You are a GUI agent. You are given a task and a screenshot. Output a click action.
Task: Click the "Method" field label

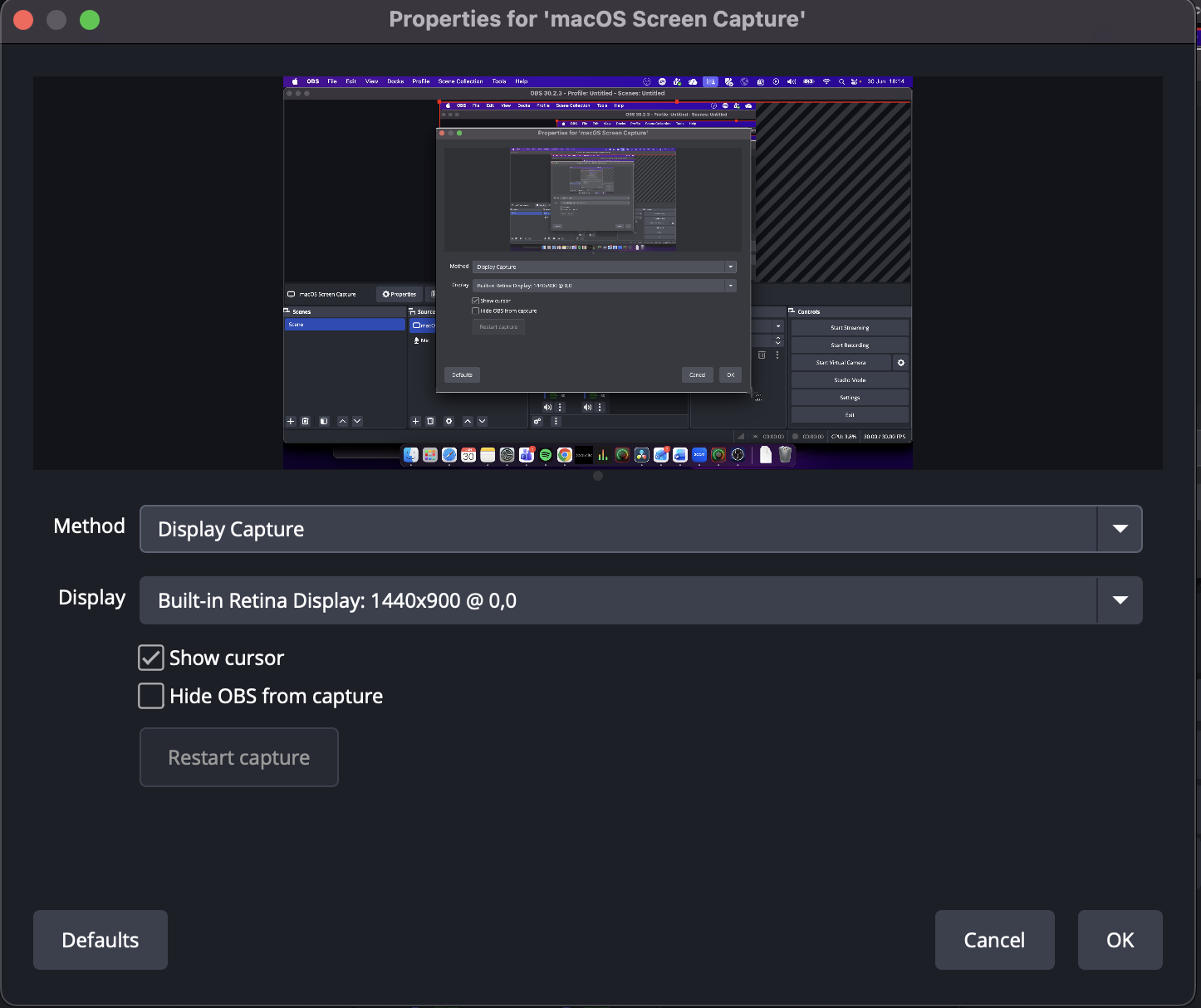(x=89, y=526)
